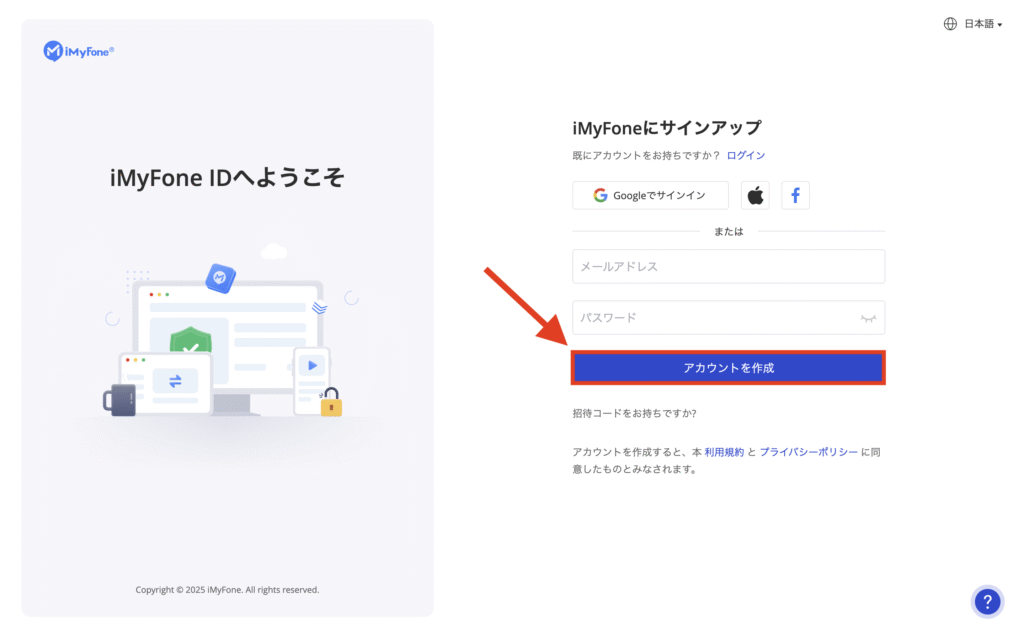The width and height of the screenshot is (1024, 638).
Task: Open the 利用規約 link
Action: coord(724,452)
